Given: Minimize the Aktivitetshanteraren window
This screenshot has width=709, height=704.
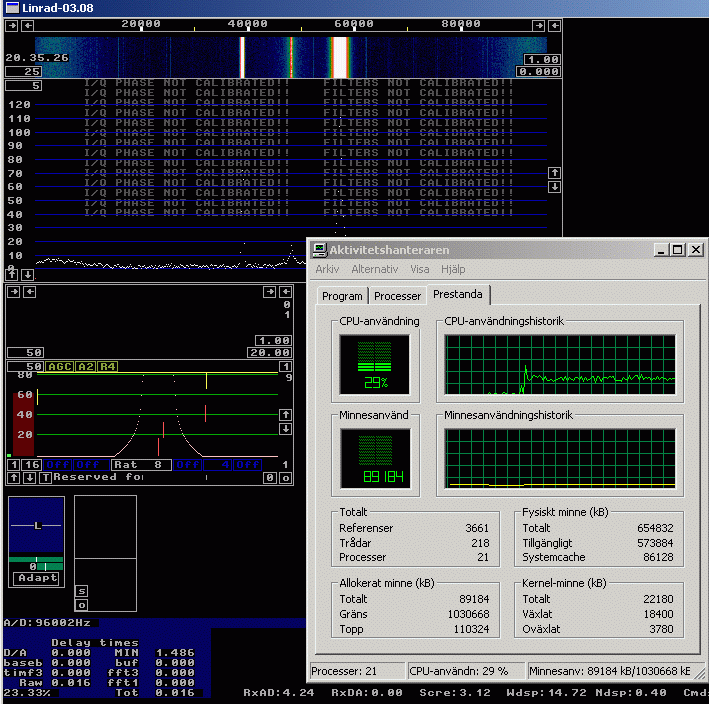Looking at the screenshot, I should click(661, 250).
